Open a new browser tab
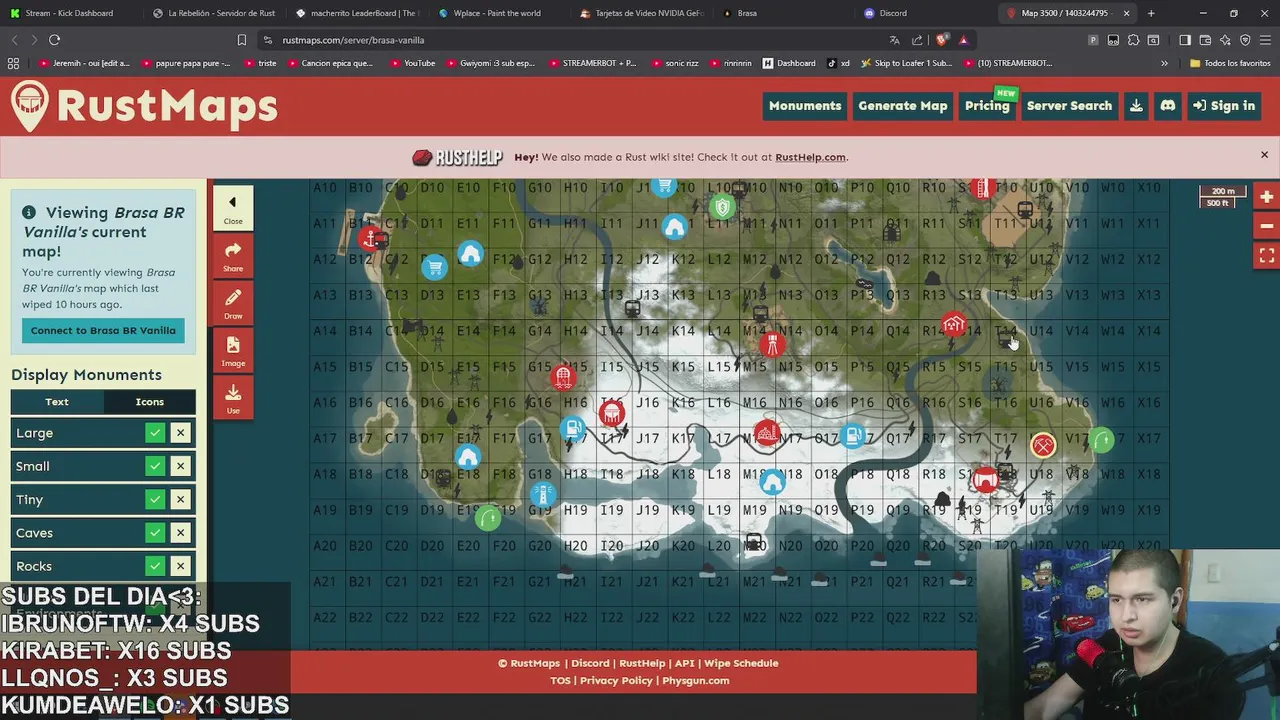Viewport: 1280px width, 720px height. coord(1151,13)
